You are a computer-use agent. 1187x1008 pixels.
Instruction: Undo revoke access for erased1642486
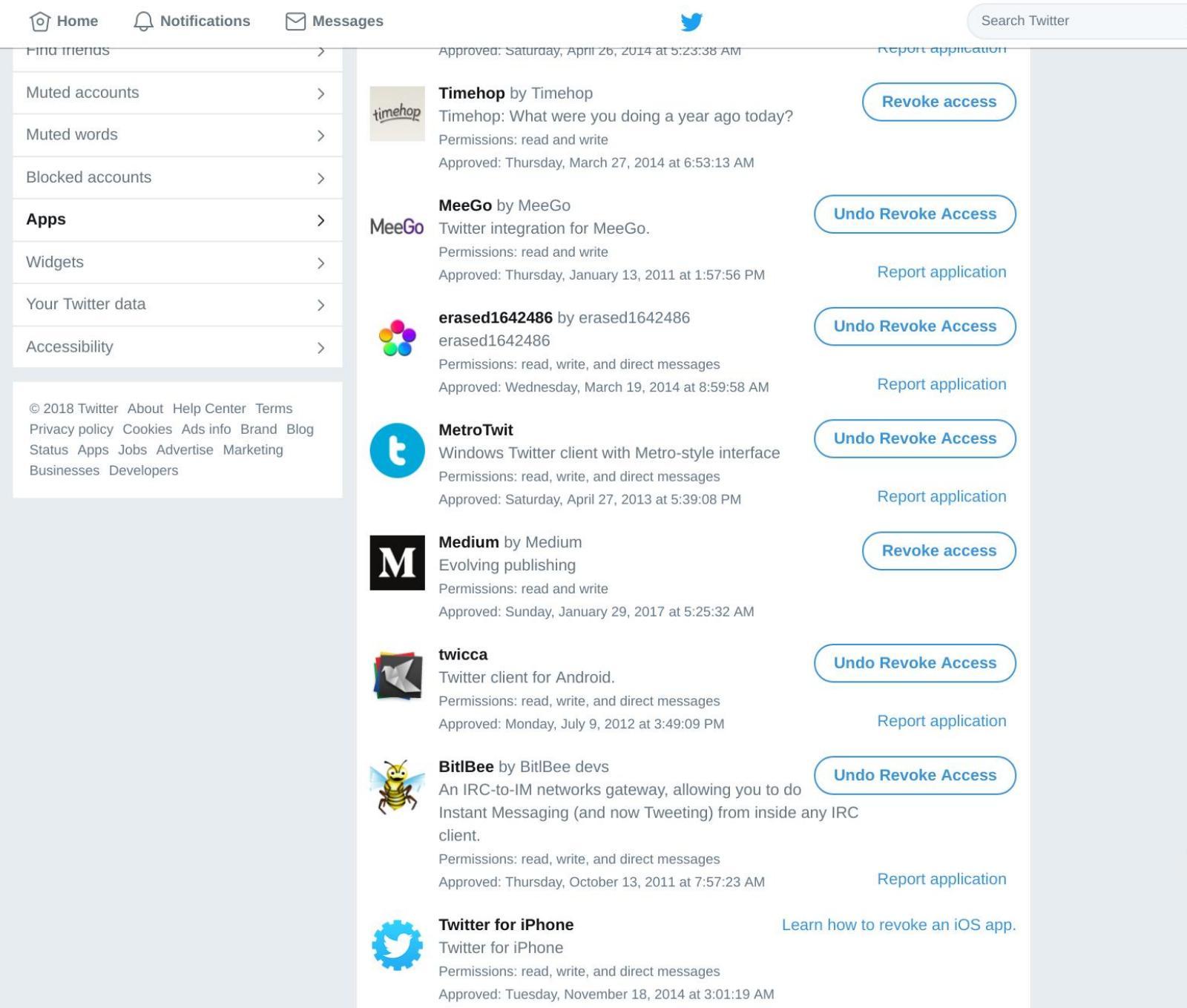point(915,326)
